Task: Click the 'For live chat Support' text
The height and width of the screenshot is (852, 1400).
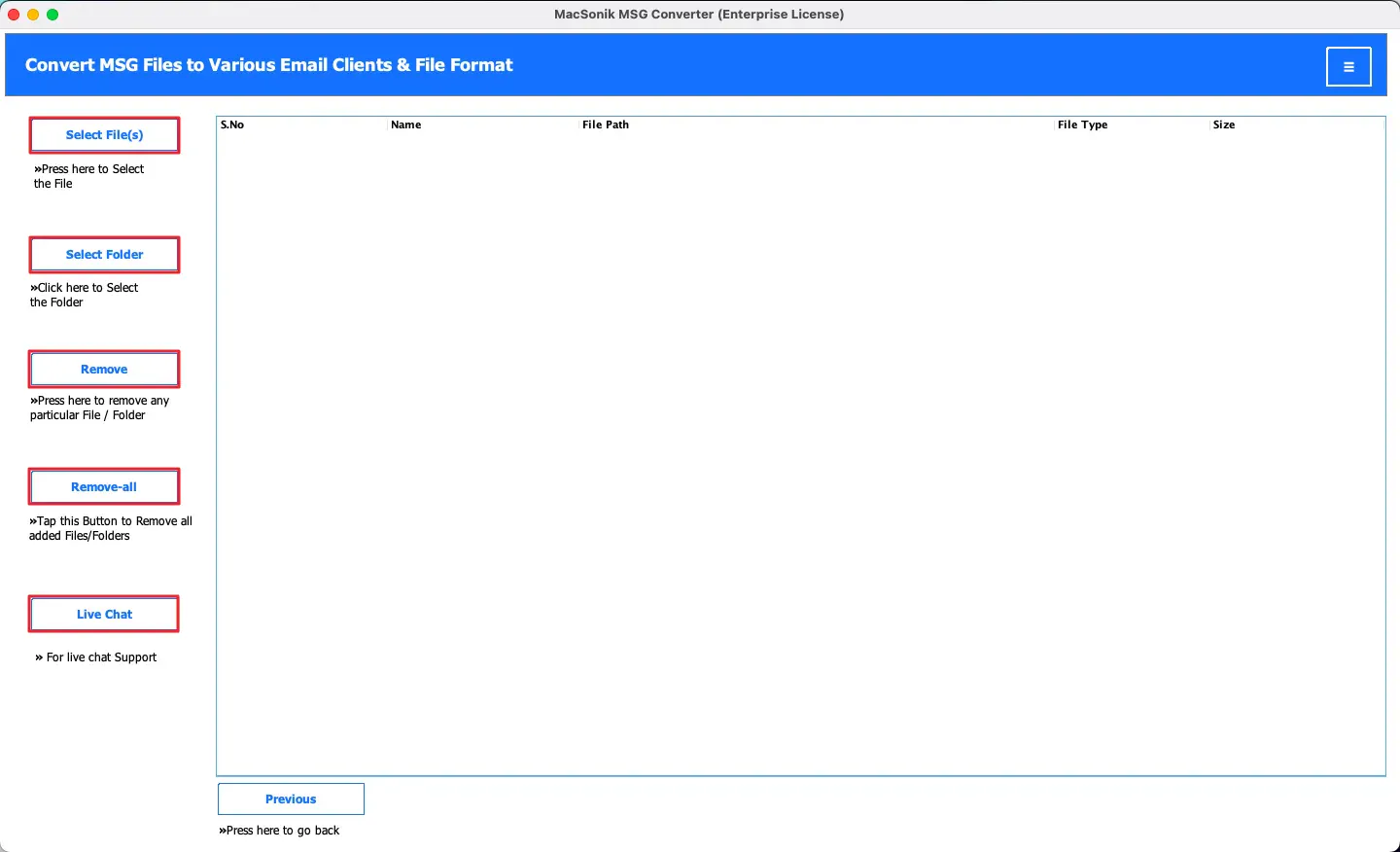Action: (96, 657)
